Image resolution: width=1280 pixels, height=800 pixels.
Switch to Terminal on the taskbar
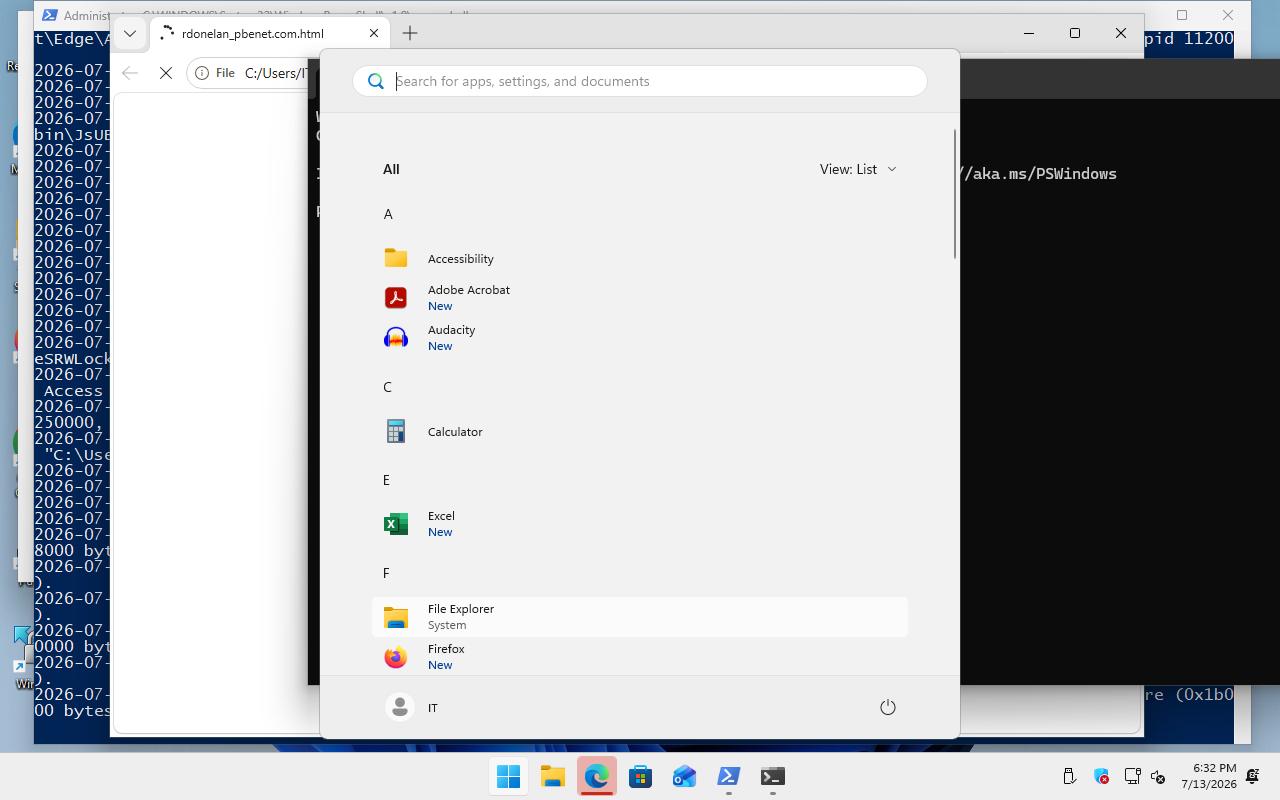tap(772, 776)
